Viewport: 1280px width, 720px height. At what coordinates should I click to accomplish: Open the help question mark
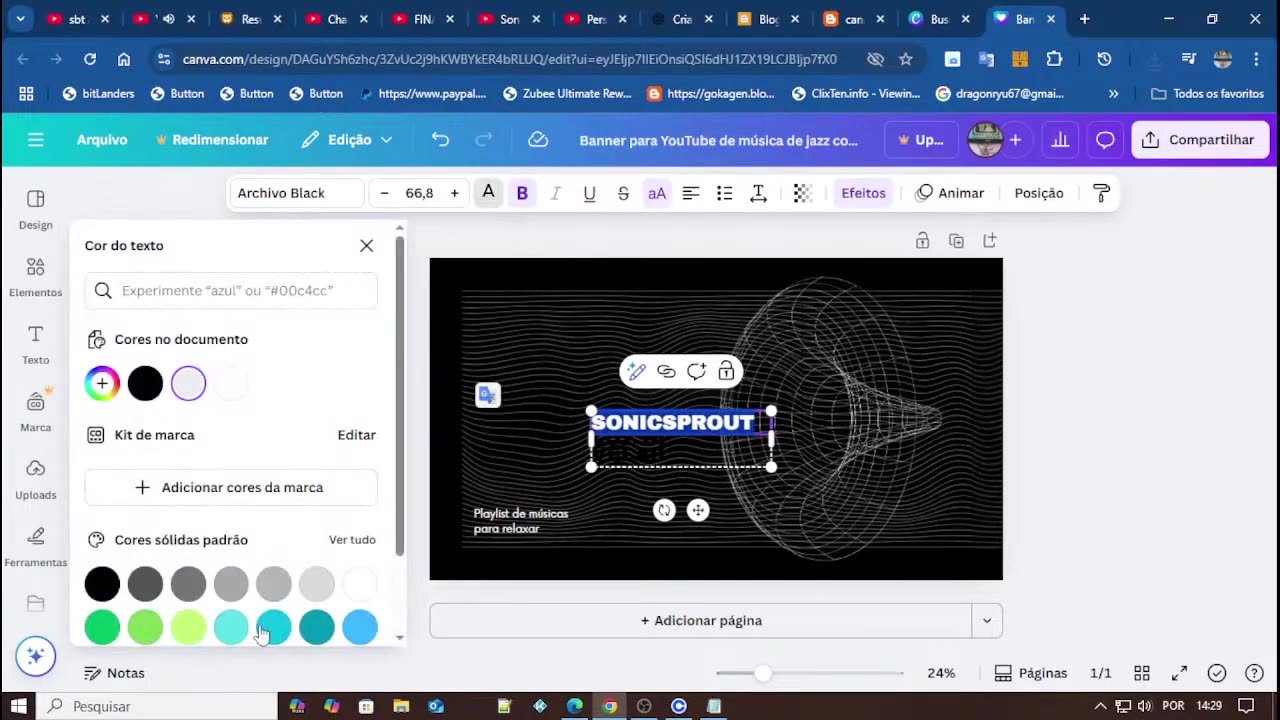tap(1254, 673)
